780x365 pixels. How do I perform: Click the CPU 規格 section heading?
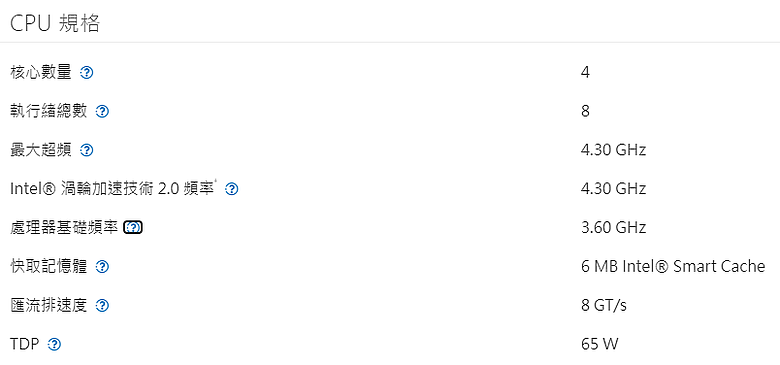click(x=55, y=23)
